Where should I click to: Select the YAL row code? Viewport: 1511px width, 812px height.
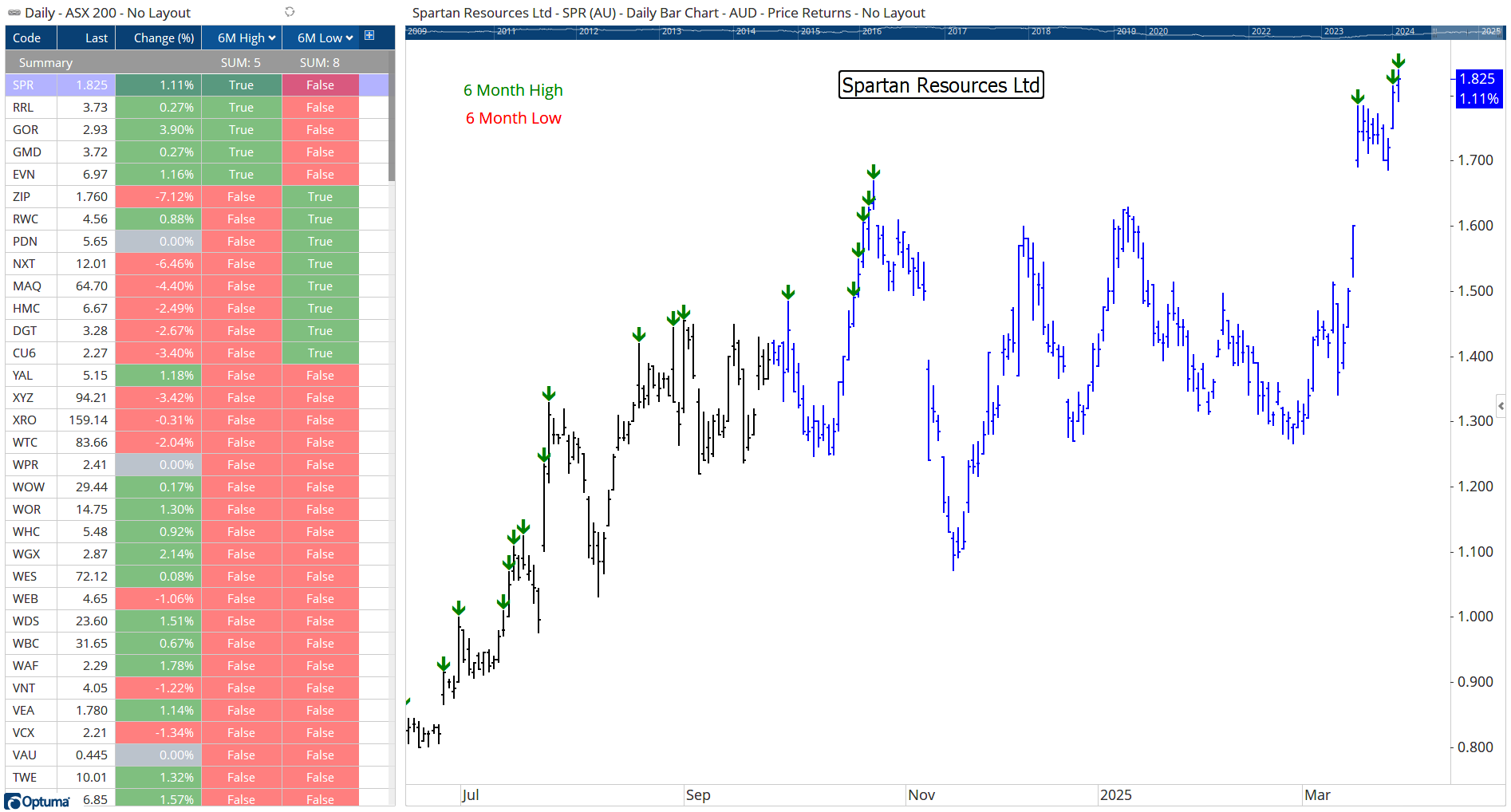(31, 376)
